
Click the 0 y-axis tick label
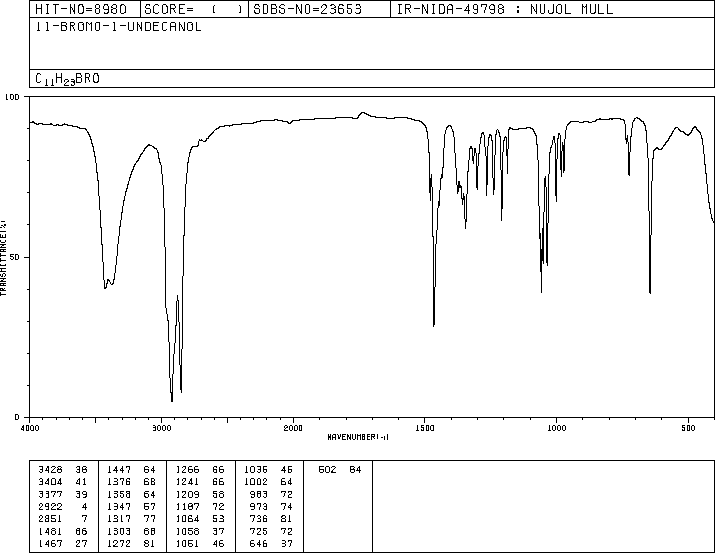click(17, 417)
